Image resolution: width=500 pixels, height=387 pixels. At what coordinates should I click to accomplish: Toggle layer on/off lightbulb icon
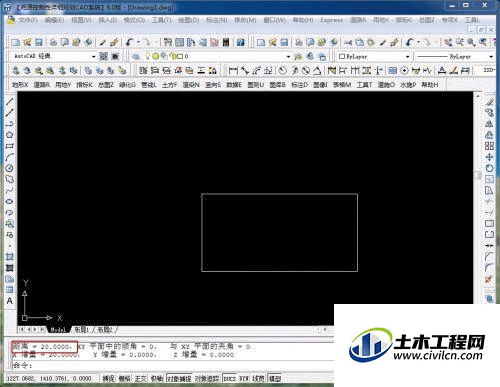(147, 56)
